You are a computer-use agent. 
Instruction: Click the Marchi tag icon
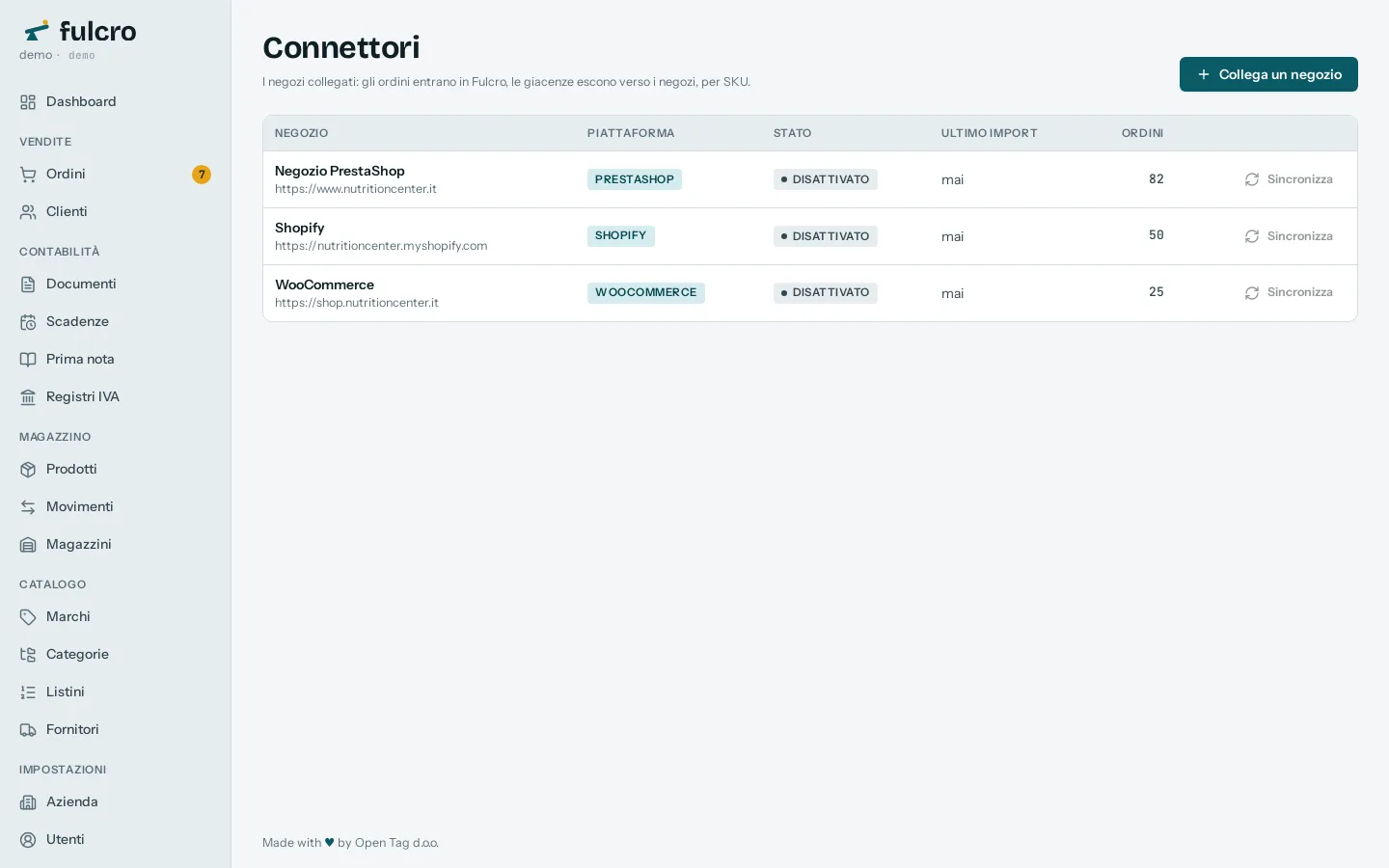(x=28, y=617)
